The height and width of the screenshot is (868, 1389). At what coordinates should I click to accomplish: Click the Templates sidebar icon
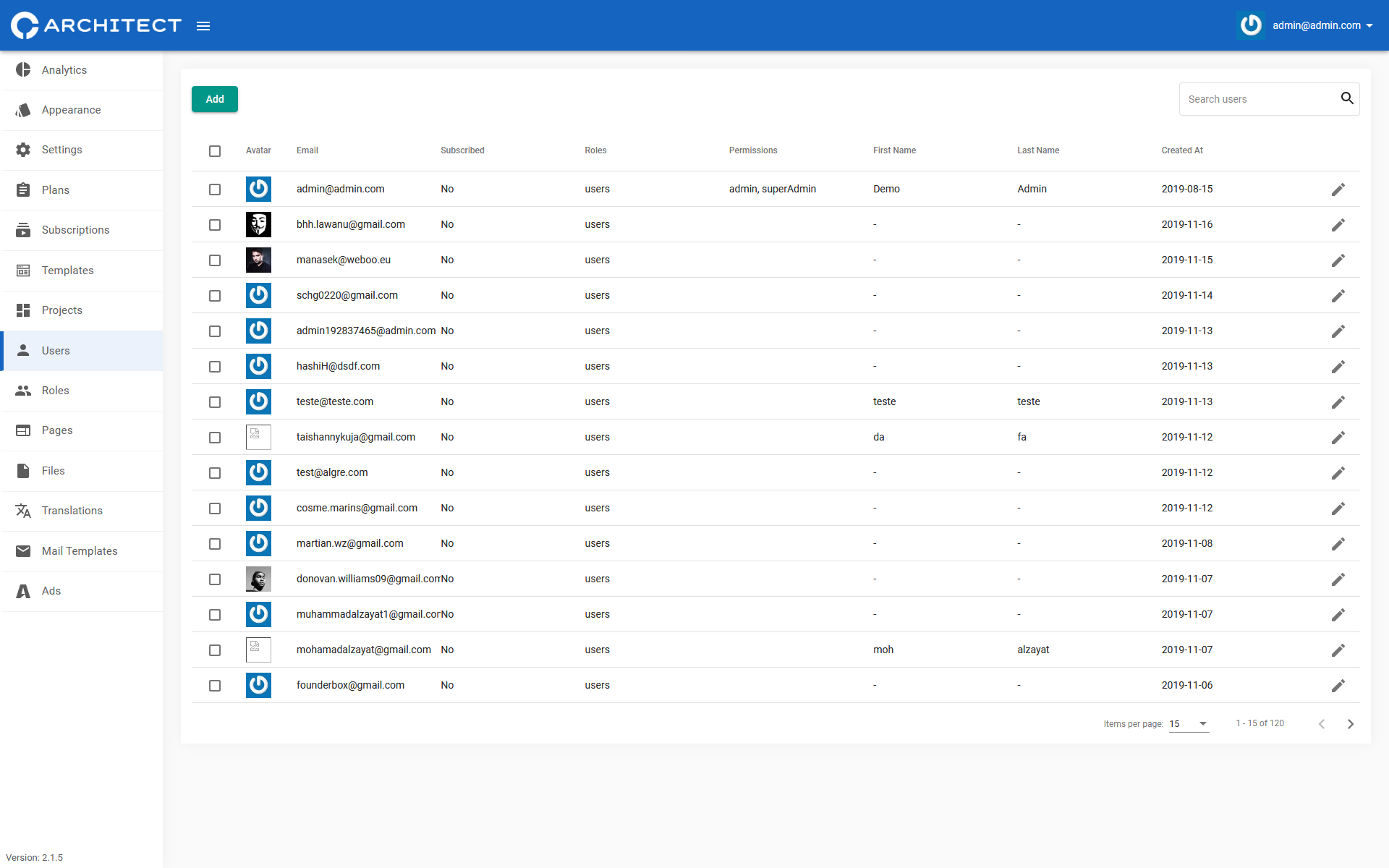22,270
